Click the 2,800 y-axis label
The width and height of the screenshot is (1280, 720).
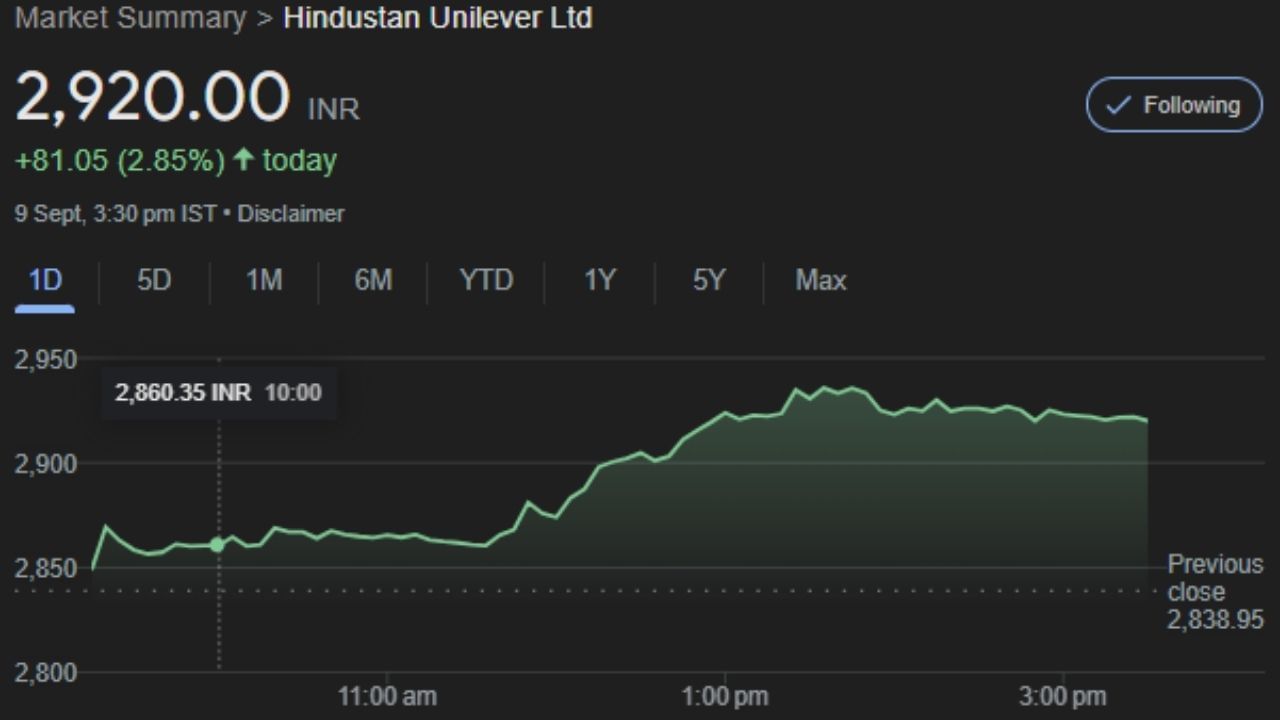coord(45,673)
